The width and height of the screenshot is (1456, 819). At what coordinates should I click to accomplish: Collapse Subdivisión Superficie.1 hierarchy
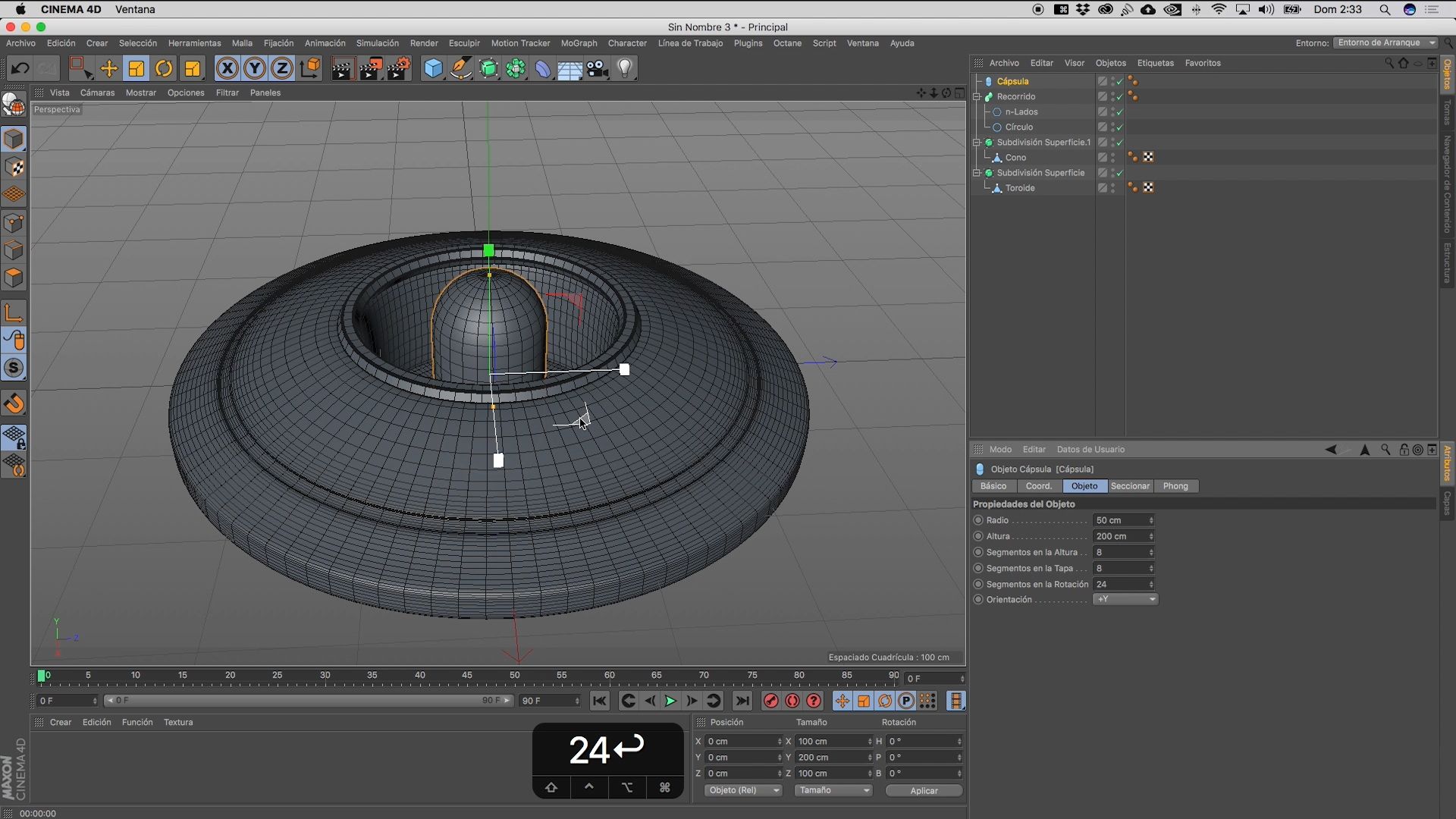[x=977, y=142]
